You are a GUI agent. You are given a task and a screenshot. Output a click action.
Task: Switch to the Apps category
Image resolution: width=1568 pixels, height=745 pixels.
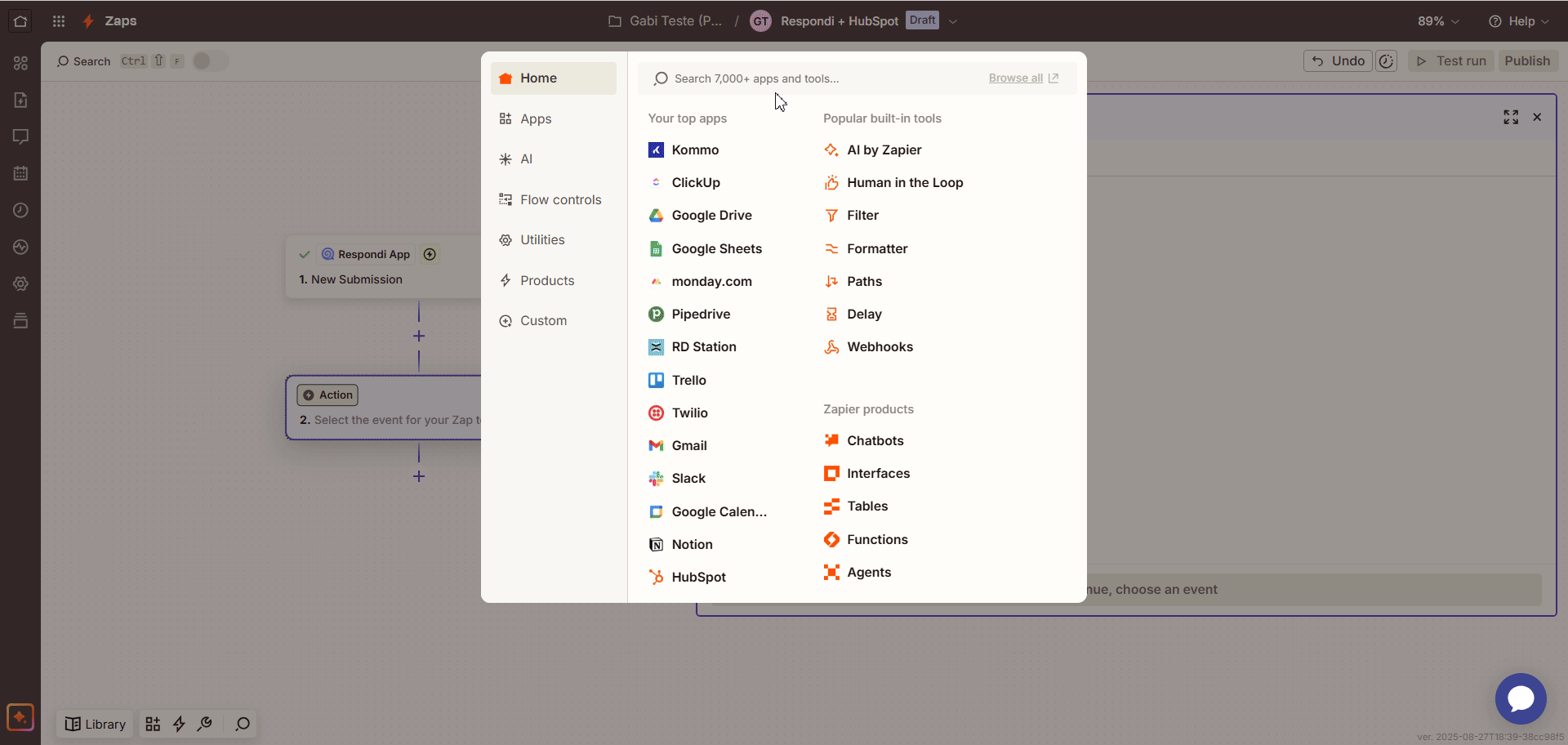click(x=553, y=119)
